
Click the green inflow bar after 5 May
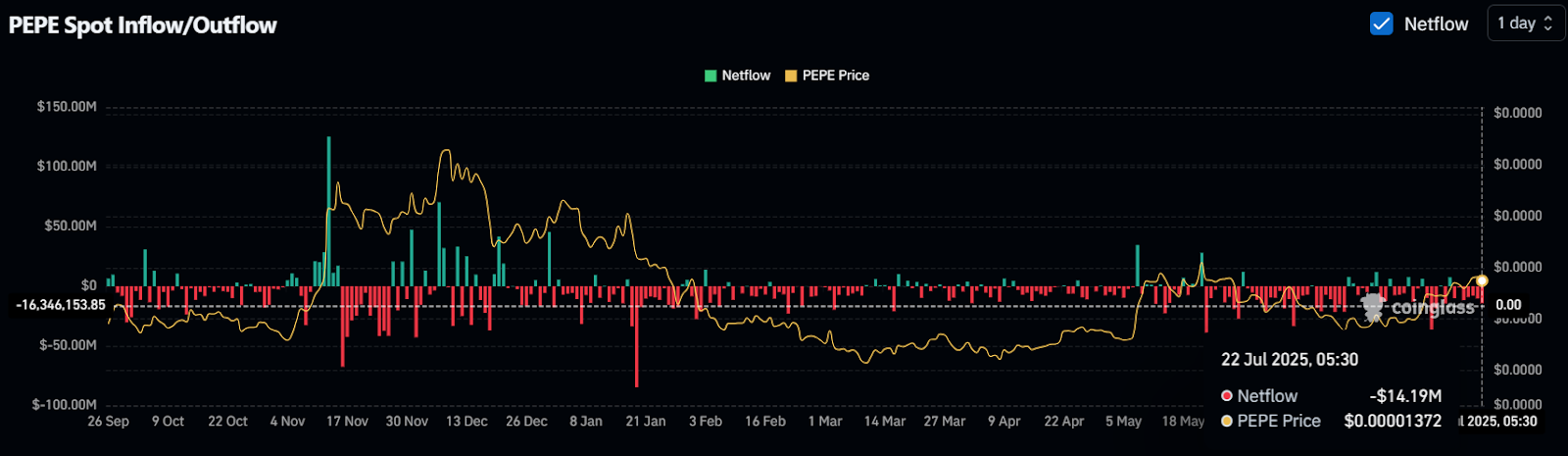[1138, 265]
